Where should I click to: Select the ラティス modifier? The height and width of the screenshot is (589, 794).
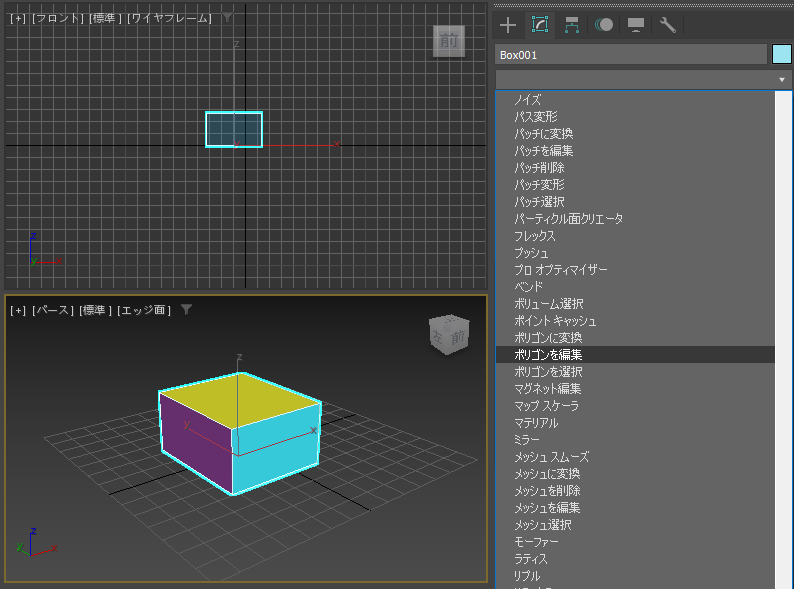[635, 559]
